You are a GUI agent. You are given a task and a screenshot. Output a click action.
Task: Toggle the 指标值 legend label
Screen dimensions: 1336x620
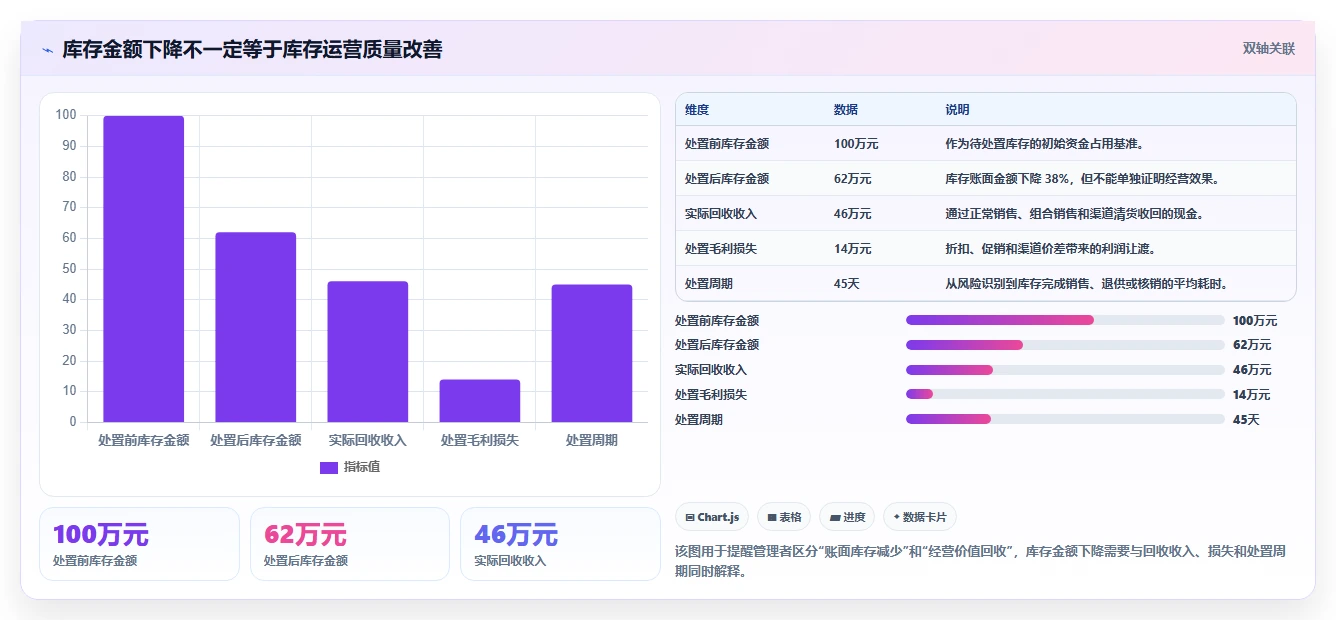click(362, 467)
